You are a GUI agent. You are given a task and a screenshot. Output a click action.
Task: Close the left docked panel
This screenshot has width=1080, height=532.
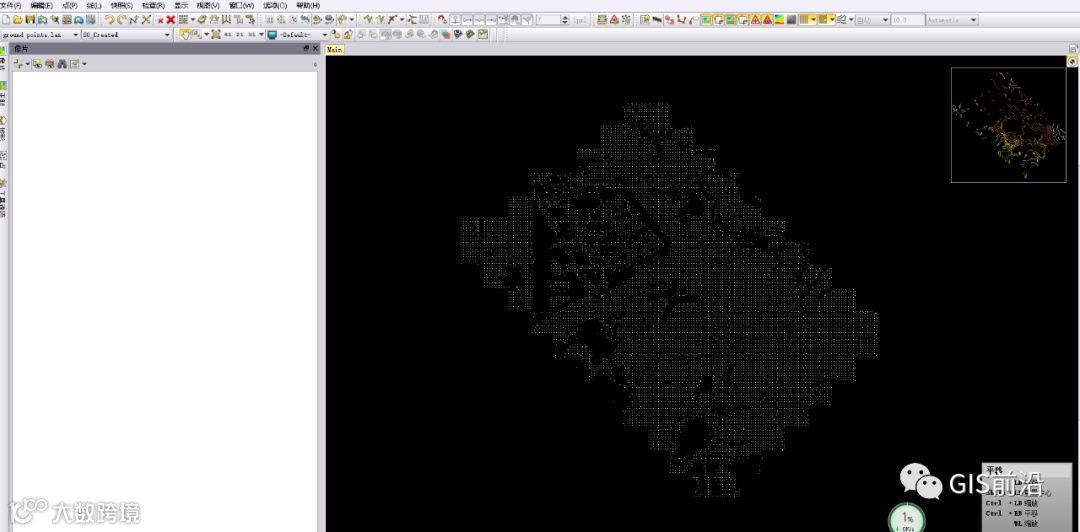tap(315, 49)
